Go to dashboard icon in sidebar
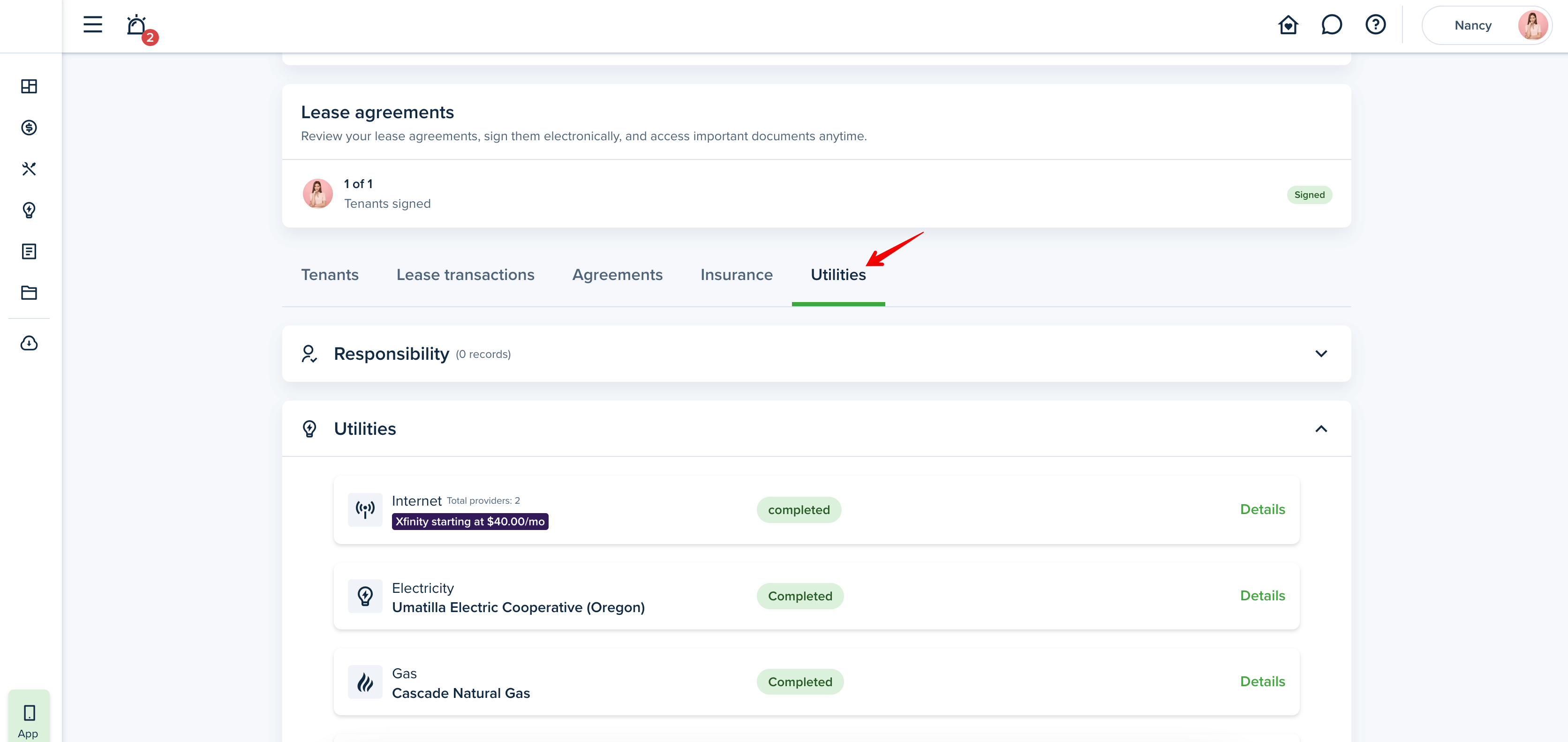 tap(29, 86)
